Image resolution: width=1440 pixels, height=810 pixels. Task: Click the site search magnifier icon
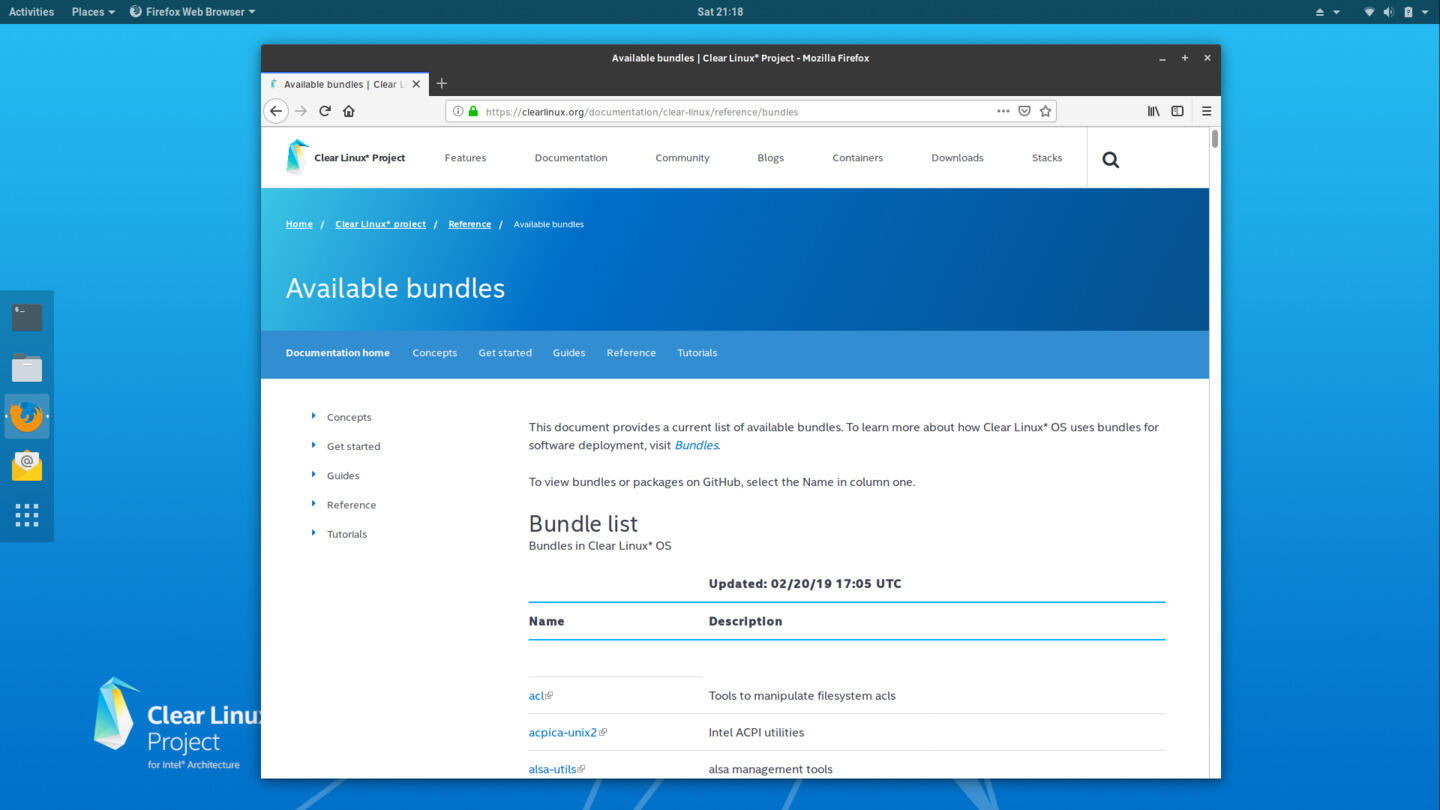(1110, 159)
